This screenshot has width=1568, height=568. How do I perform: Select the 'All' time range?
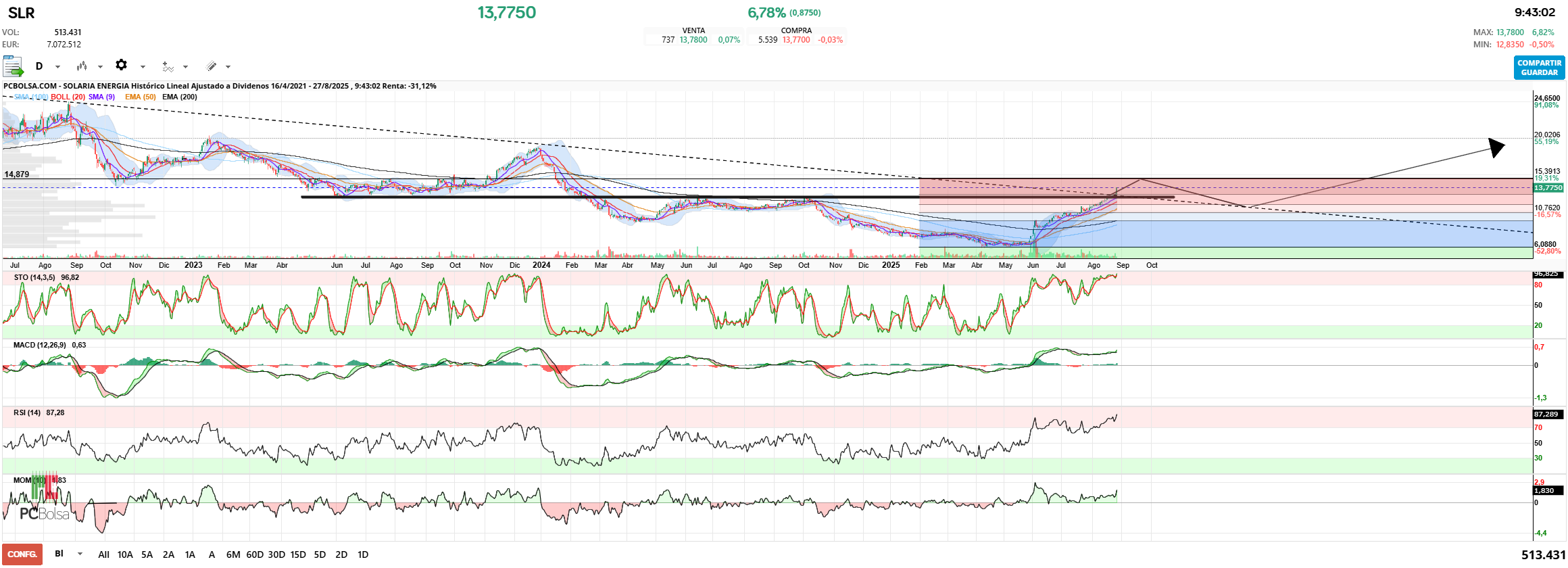(x=103, y=554)
